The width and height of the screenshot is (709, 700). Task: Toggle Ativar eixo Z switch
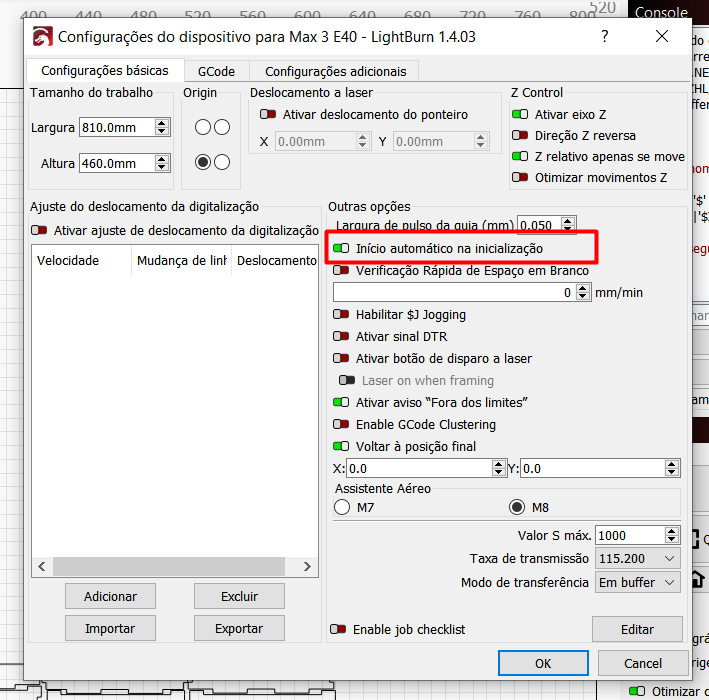520,115
